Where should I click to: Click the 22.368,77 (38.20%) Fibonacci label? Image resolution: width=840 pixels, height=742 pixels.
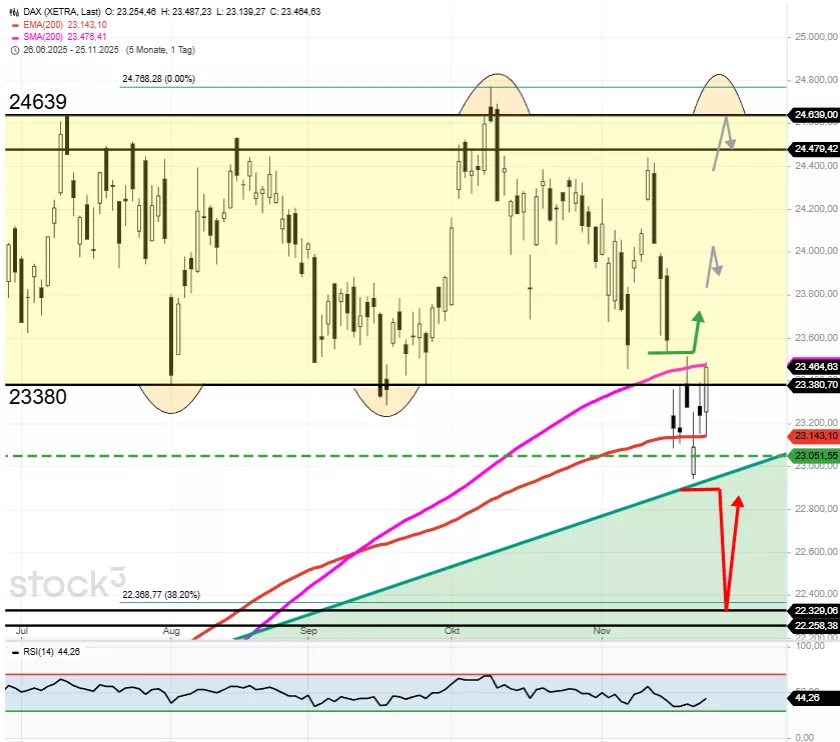[161, 595]
